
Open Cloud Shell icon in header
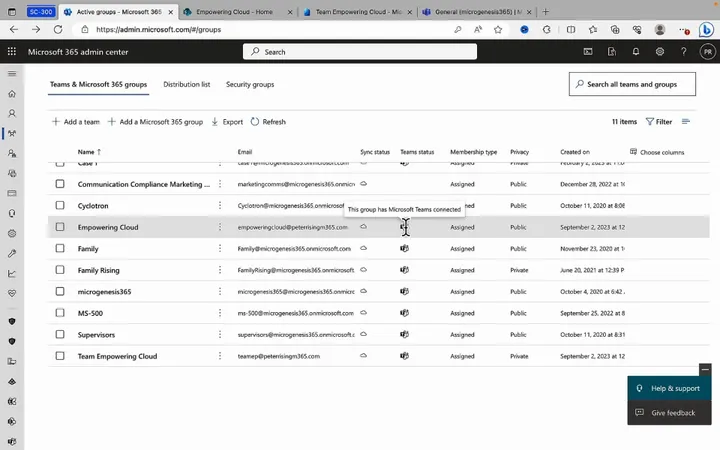click(588, 51)
